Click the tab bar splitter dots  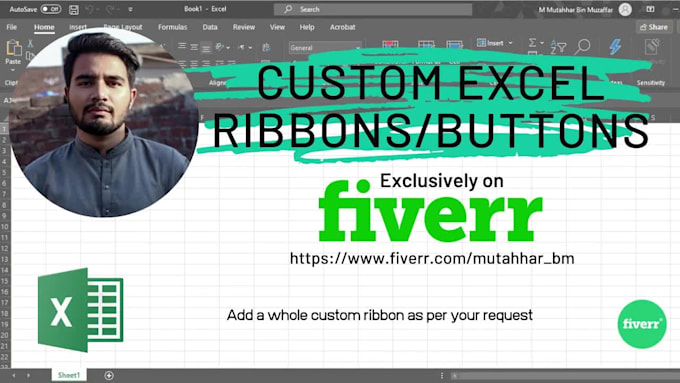[442, 376]
